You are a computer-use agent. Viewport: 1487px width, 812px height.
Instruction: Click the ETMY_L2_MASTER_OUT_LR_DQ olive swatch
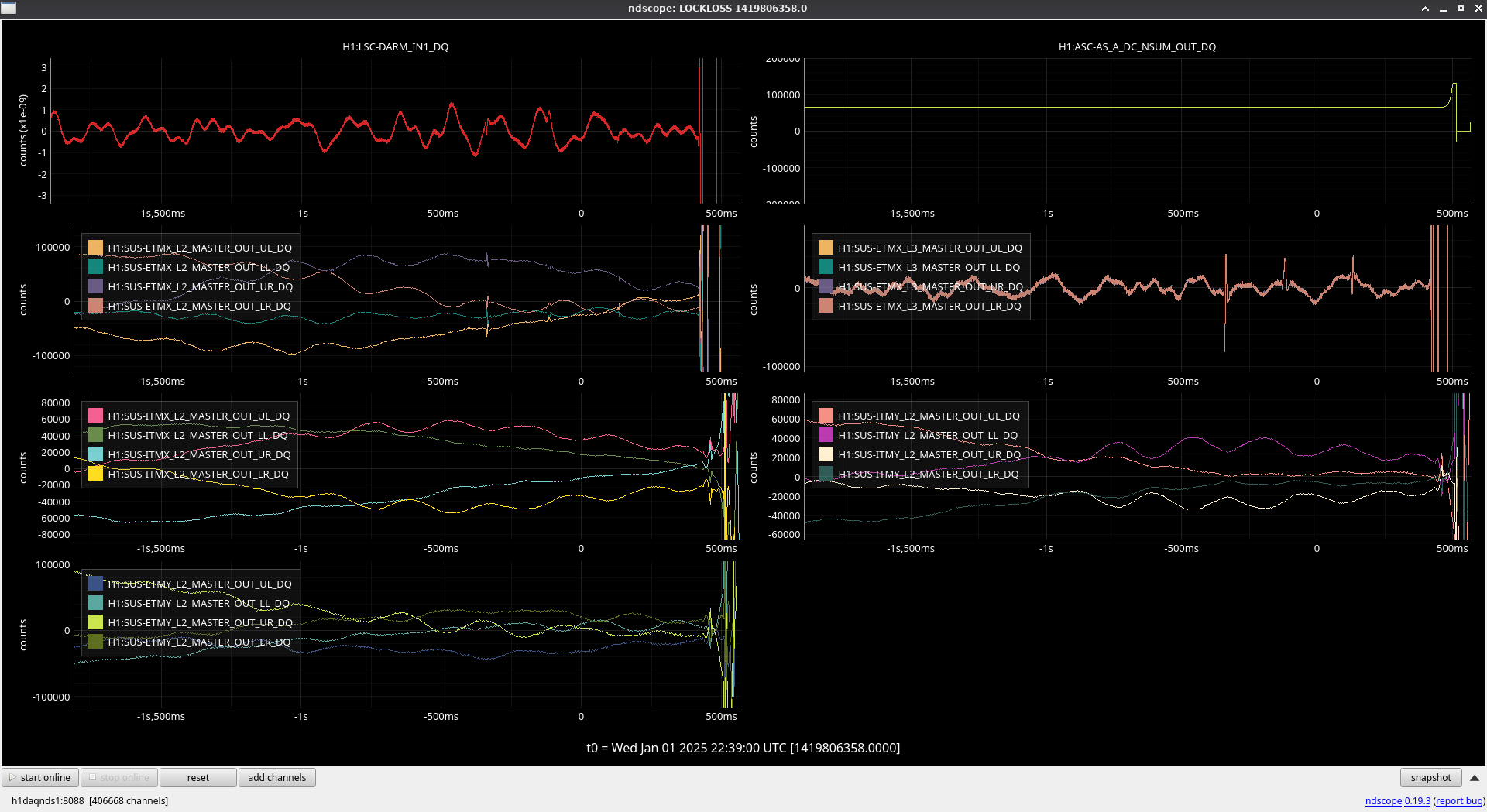pos(95,642)
